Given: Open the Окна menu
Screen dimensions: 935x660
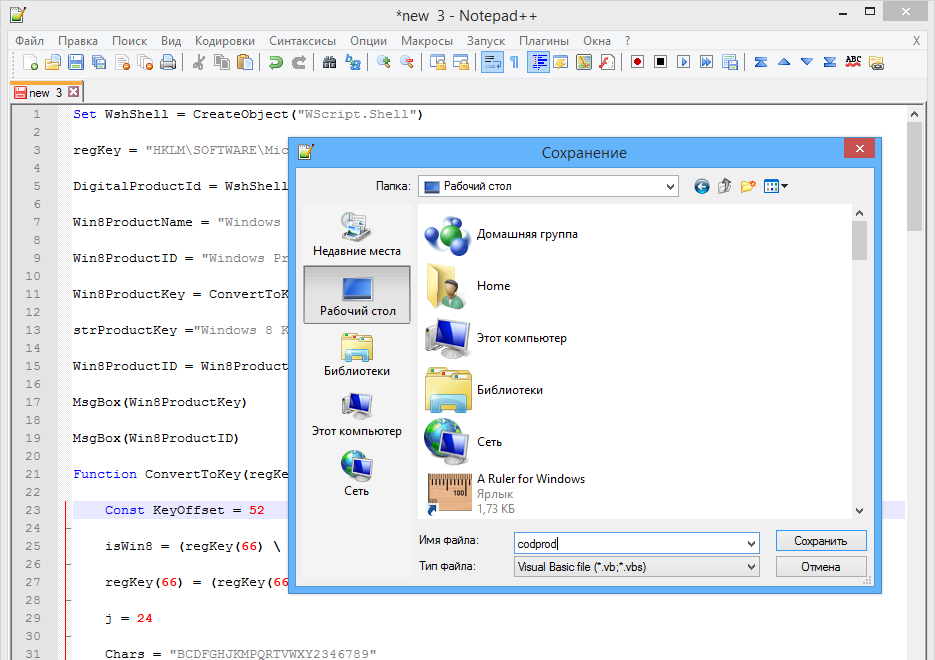Looking at the screenshot, I should point(596,41).
